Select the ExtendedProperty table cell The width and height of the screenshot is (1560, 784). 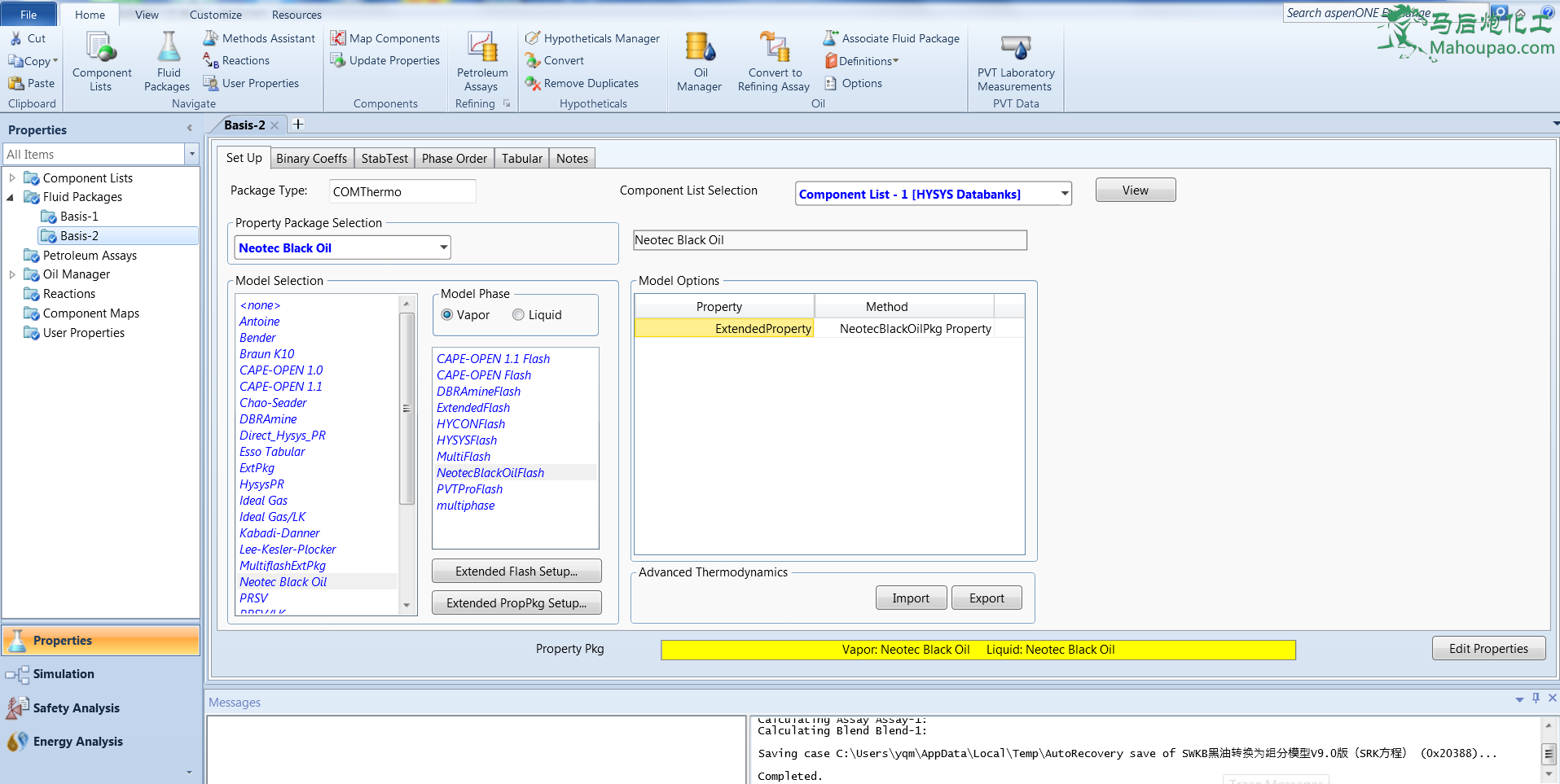click(724, 329)
